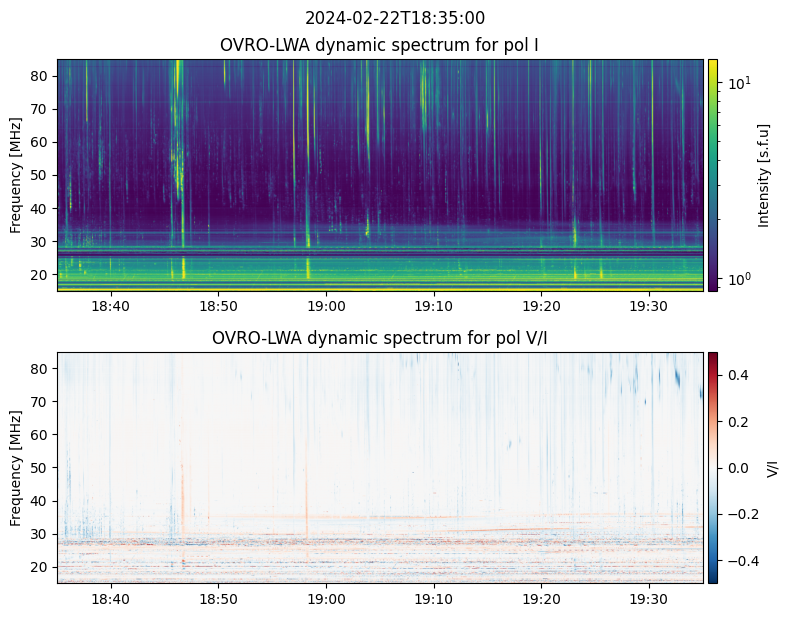
Task: Click the 10⁰ tick on intensity colorbar
Action: click(738, 279)
